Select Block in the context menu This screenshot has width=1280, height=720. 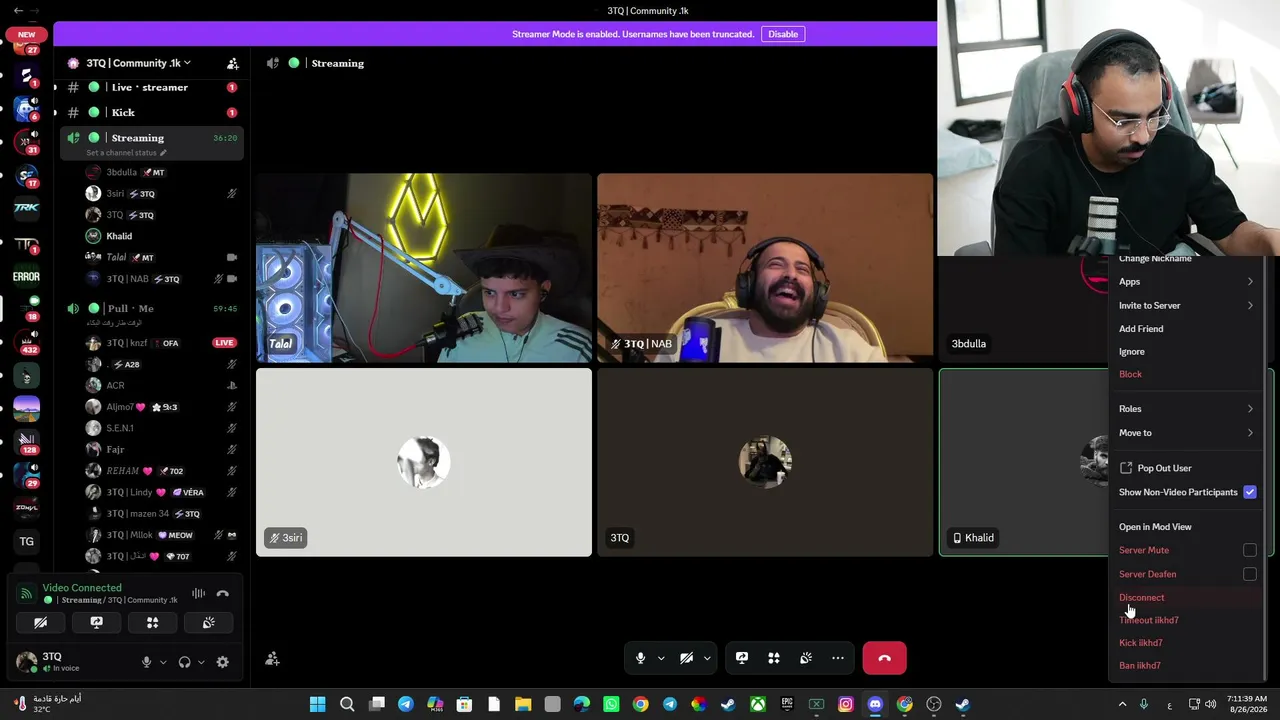pyautogui.click(x=1186, y=374)
